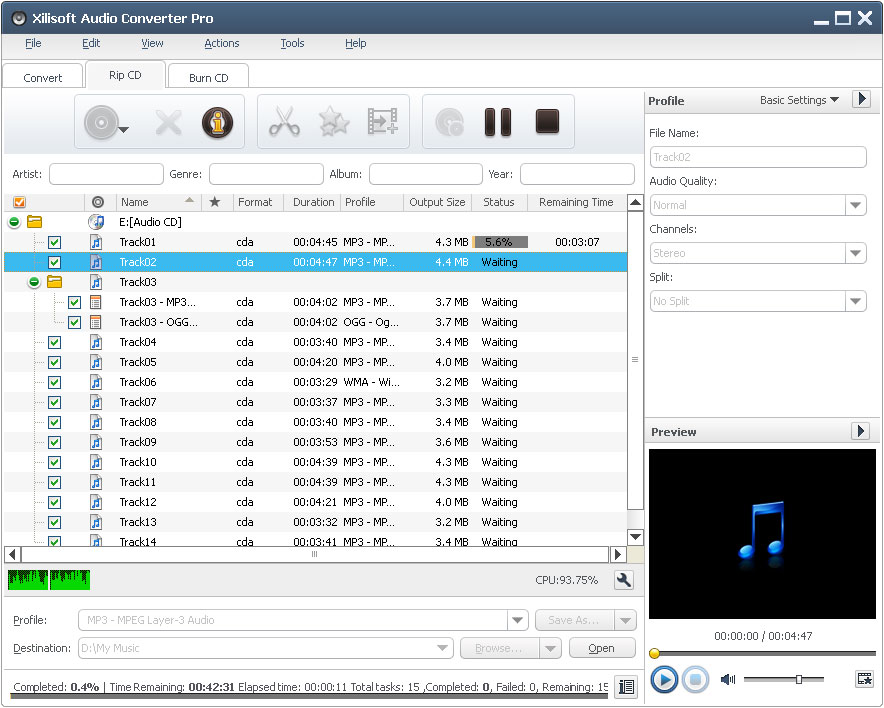Open the Channels dropdown

(x=856, y=253)
